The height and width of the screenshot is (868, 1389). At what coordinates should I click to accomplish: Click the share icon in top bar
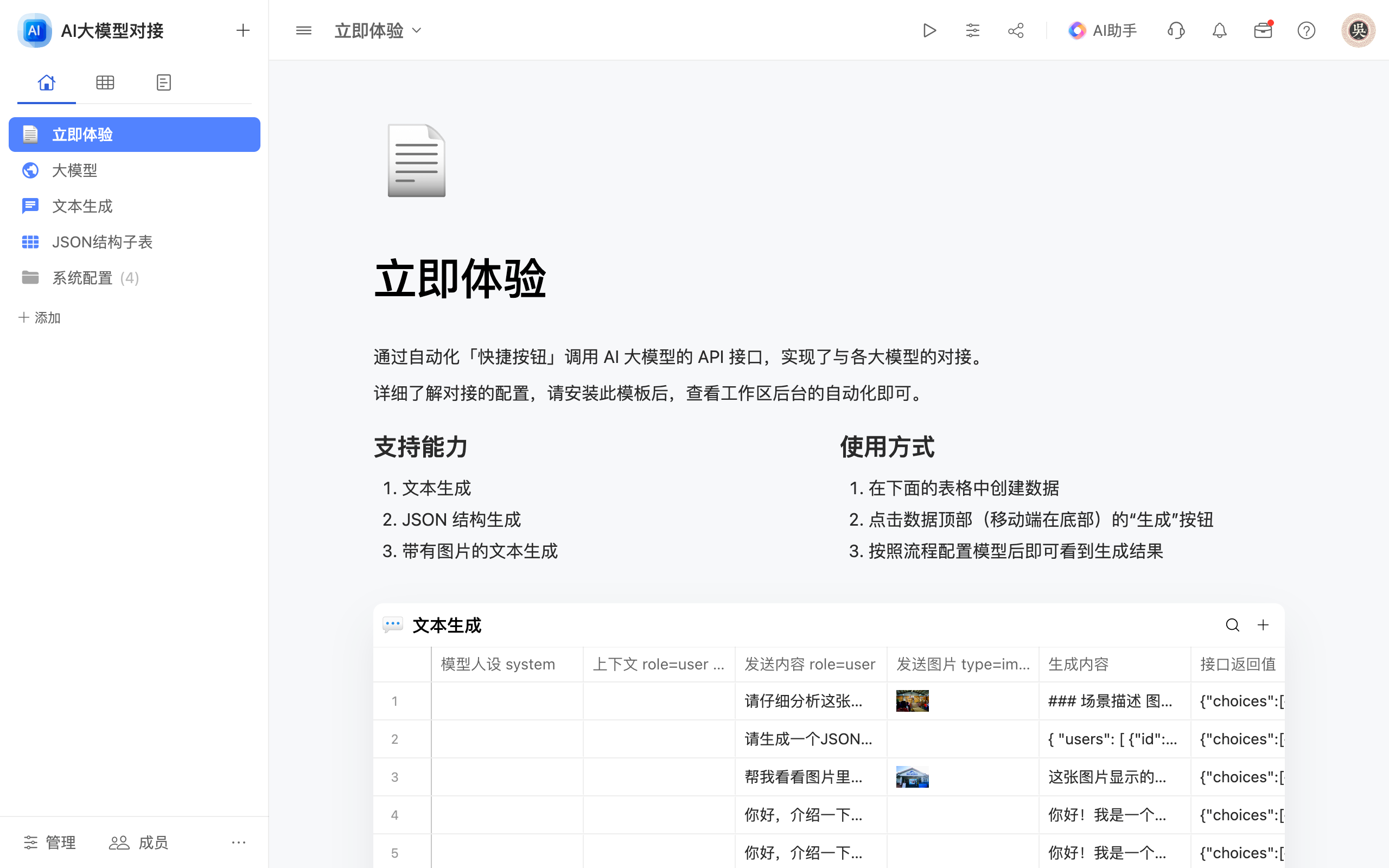click(x=1015, y=30)
